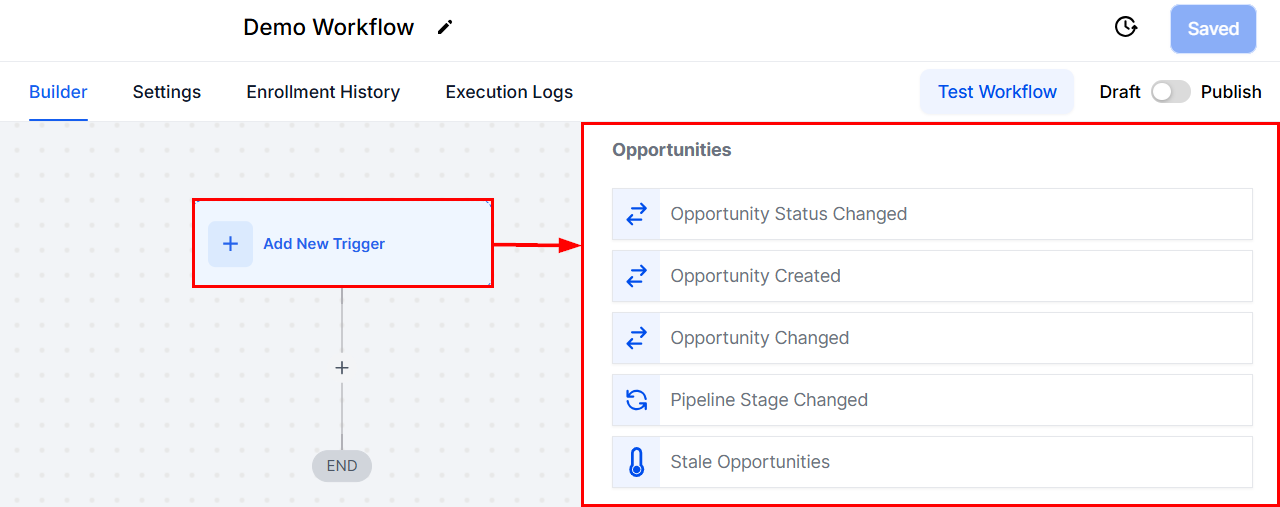Open the Settings tab

(x=167, y=92)
